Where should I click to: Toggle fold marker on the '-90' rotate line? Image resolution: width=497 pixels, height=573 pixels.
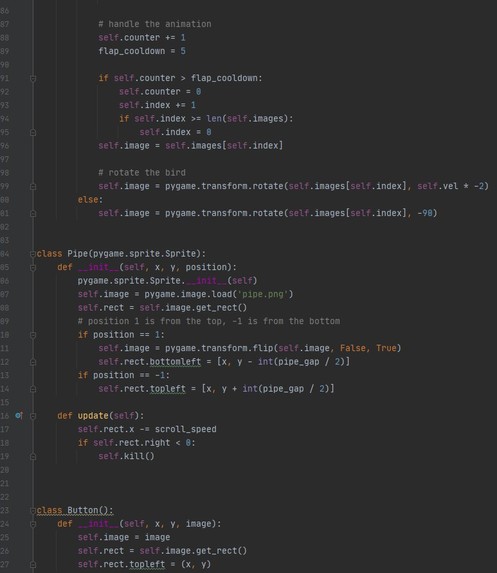pos(33,213)
